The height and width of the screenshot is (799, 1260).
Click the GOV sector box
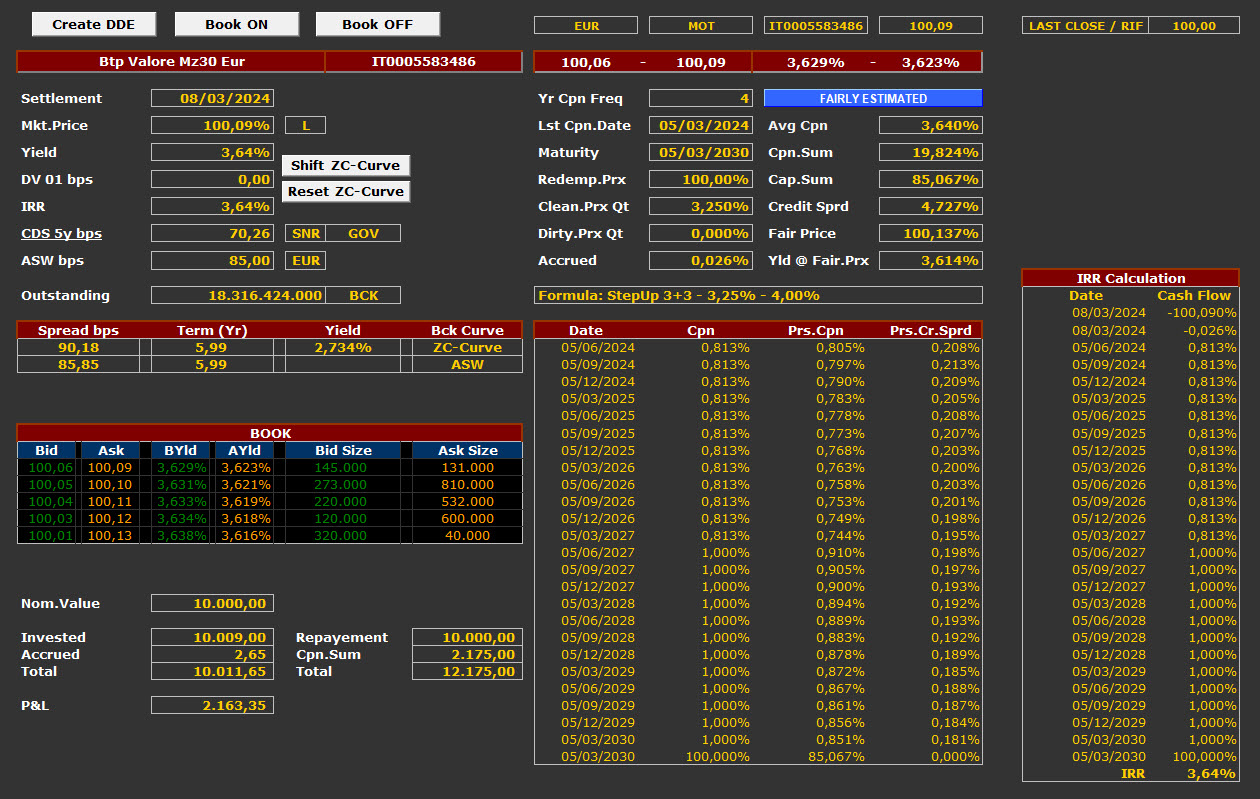[363, 233]
